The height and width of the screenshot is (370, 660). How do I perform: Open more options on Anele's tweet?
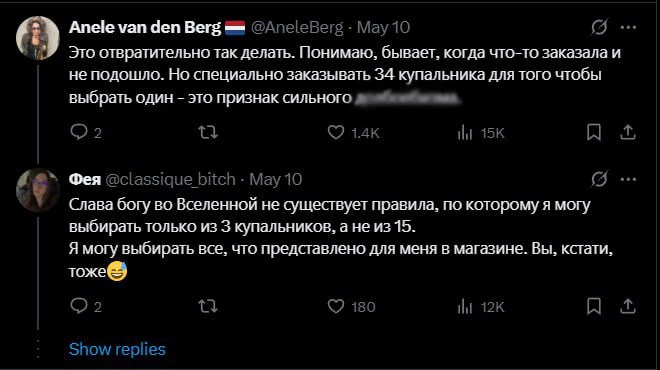(x=628, y=27)
